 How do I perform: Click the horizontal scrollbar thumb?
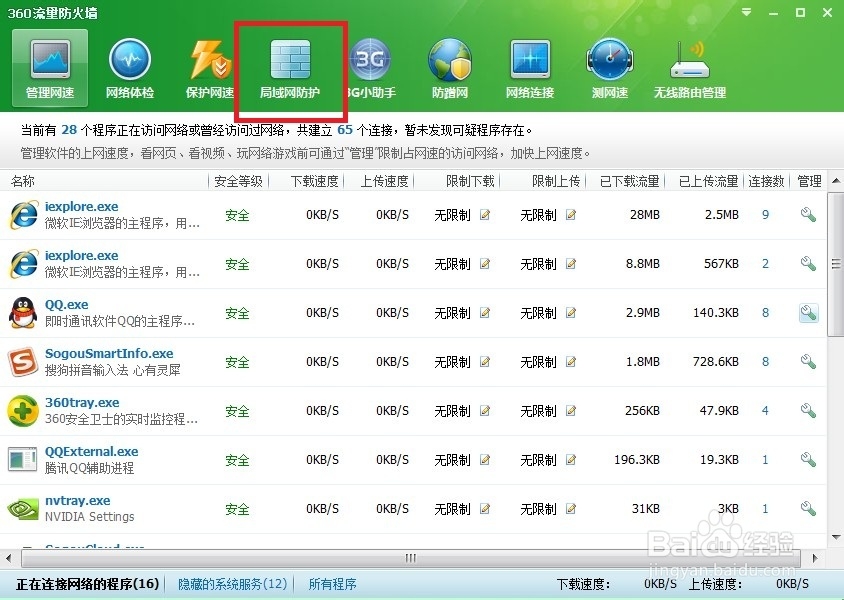point(411,558)
